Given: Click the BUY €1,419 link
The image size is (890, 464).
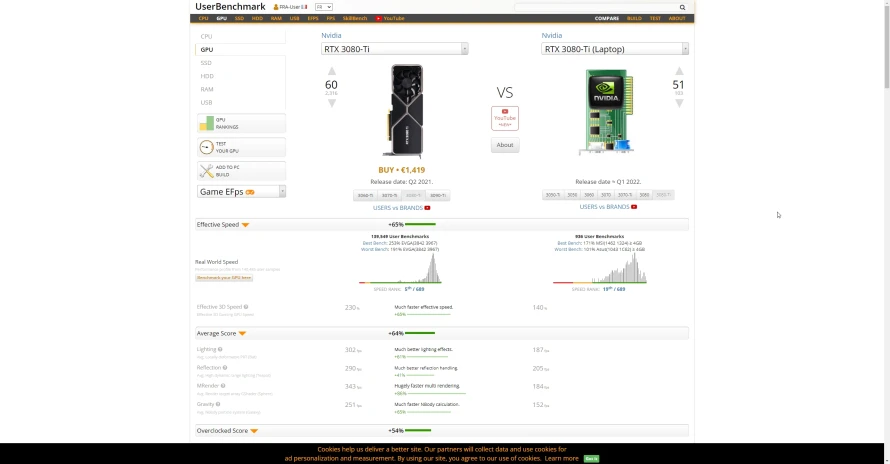Looking at the screenshot, I should (401, 170).
